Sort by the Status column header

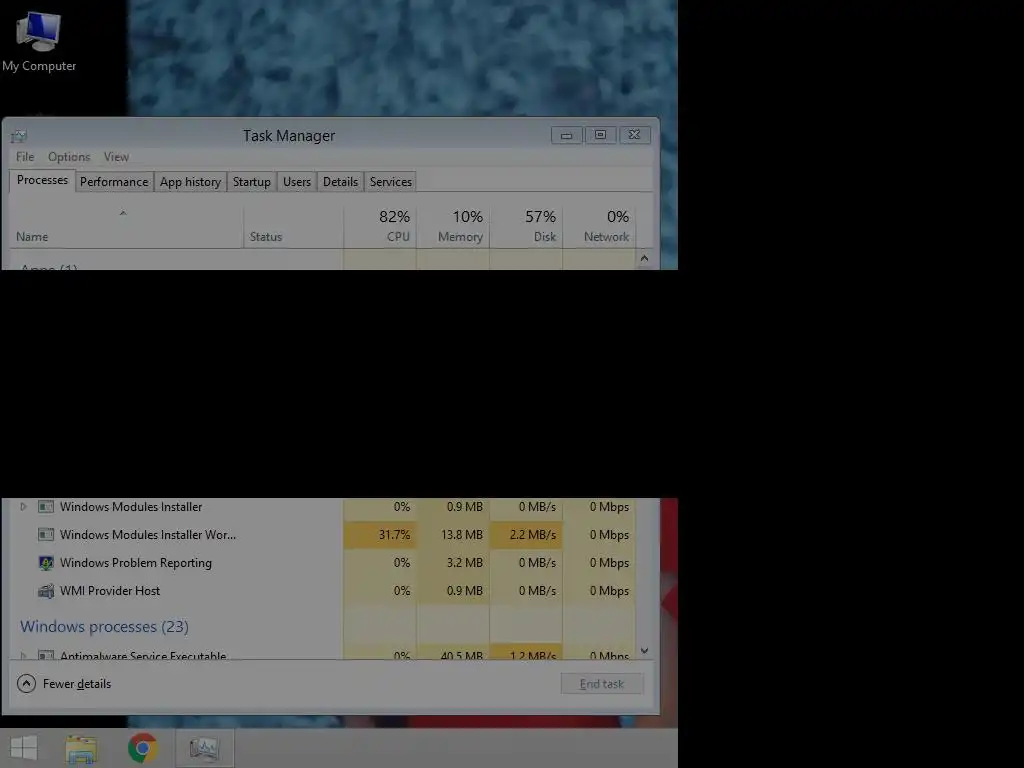[x=293, y=227]
